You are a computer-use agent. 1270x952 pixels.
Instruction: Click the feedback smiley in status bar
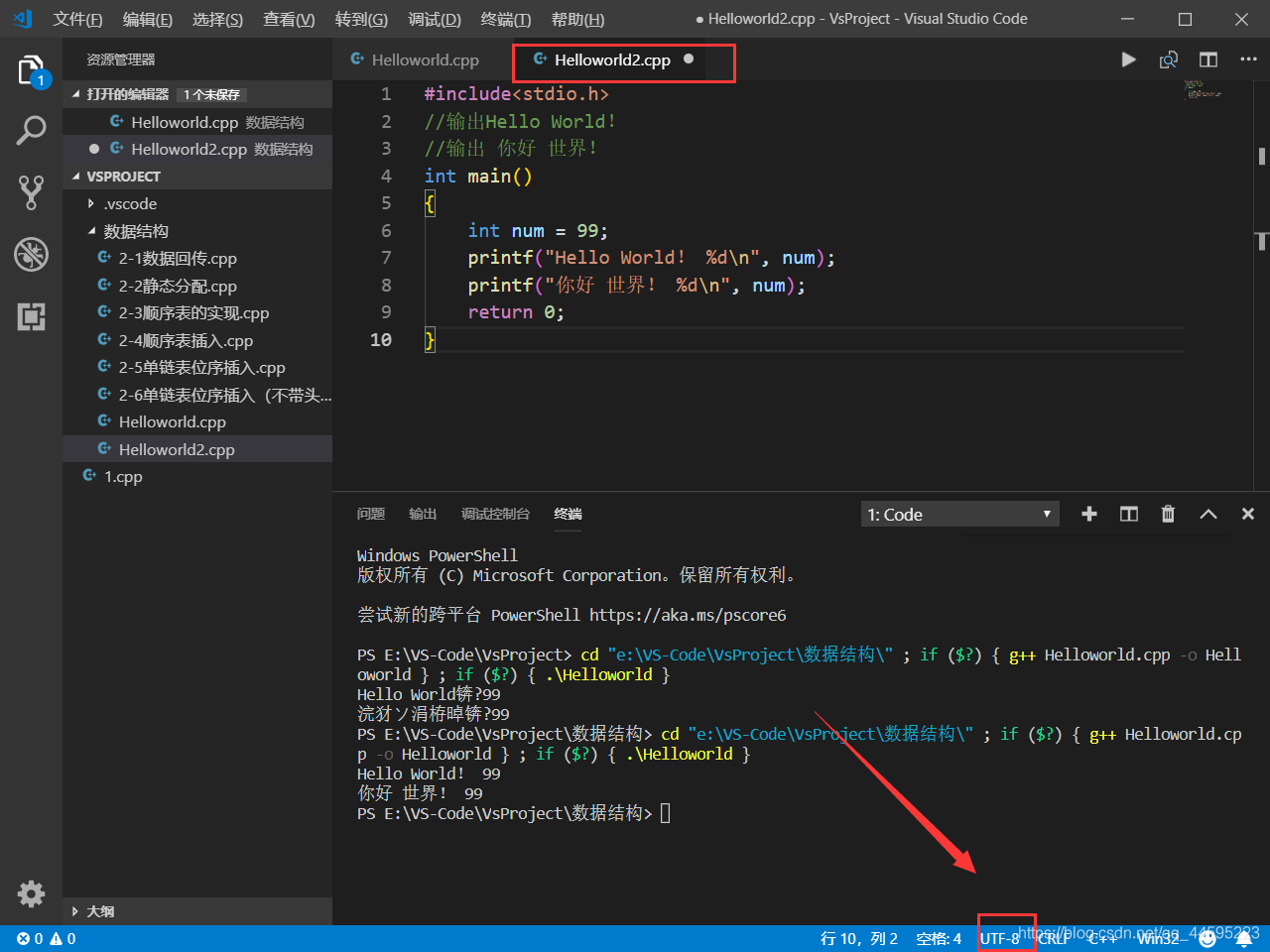pyautogui.click(x=1207, y=938)
